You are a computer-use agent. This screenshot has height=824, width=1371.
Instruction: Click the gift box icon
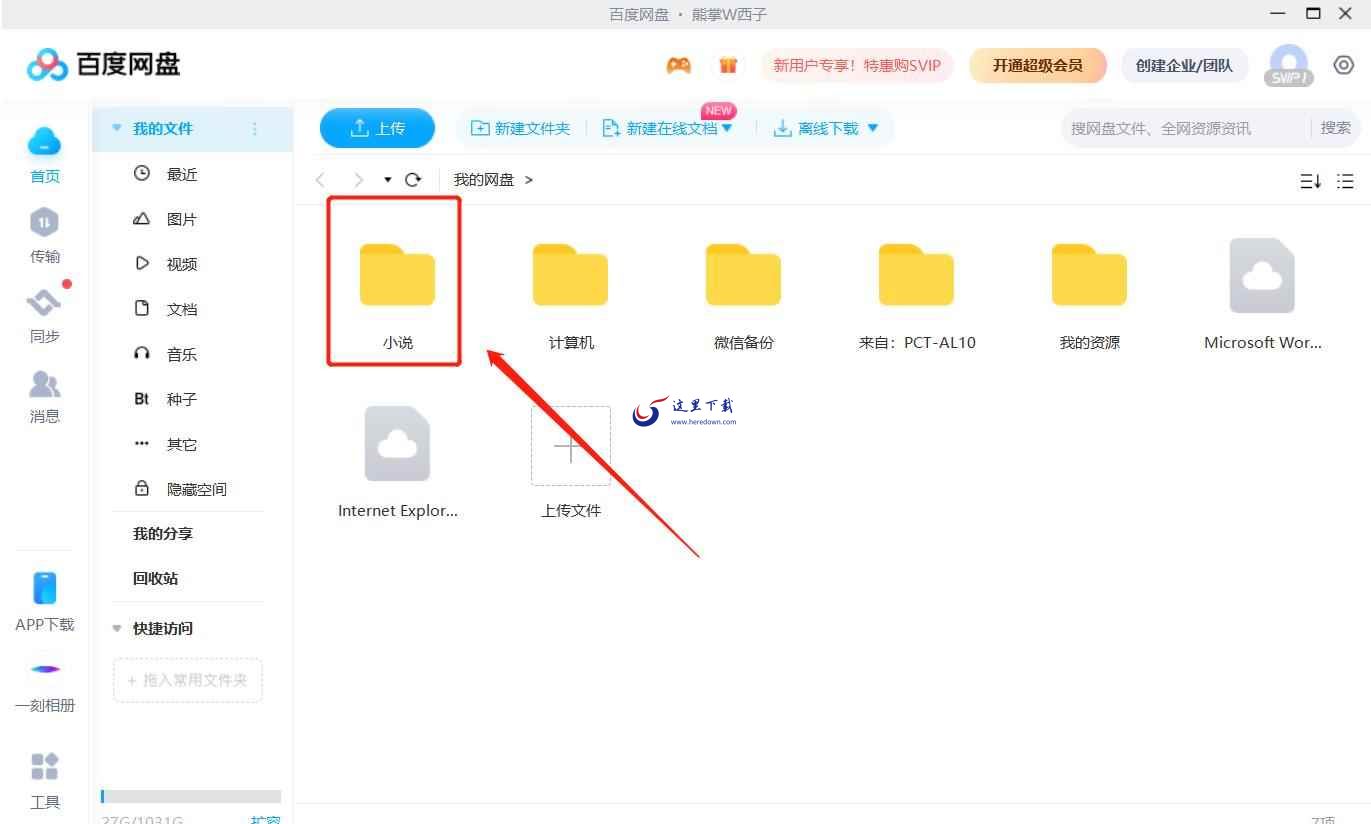(x=728, y=66)
